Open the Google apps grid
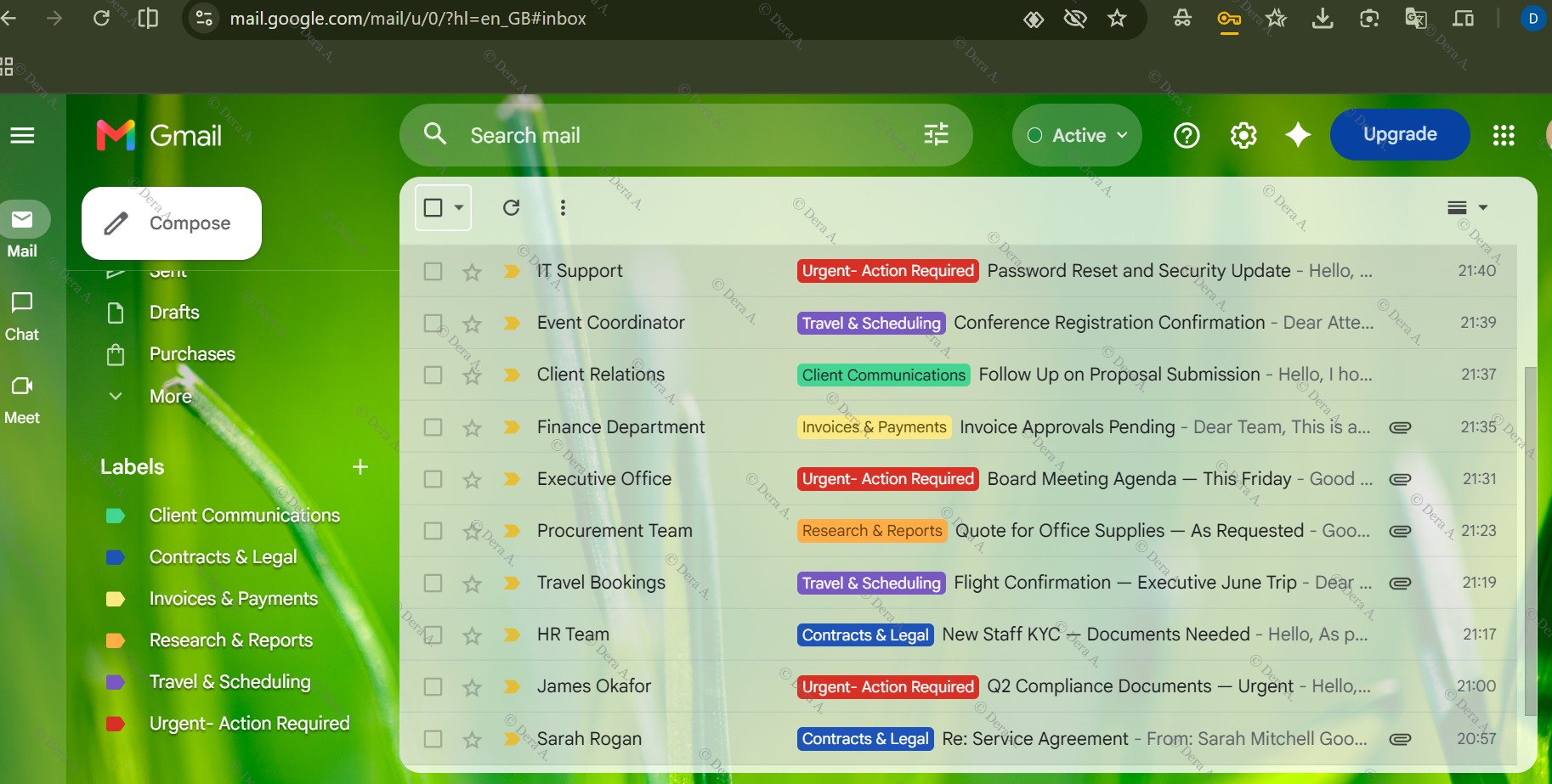1552x784 pixels. pyautogui.click(x=1504, y=135)
